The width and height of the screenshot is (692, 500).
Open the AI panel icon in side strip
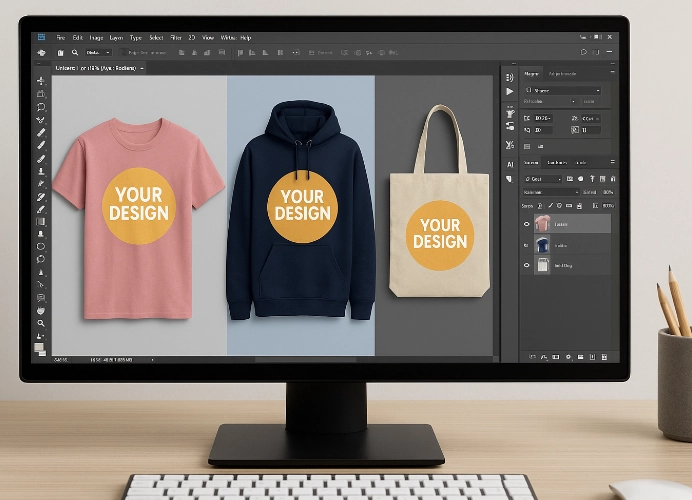point(510,164)
